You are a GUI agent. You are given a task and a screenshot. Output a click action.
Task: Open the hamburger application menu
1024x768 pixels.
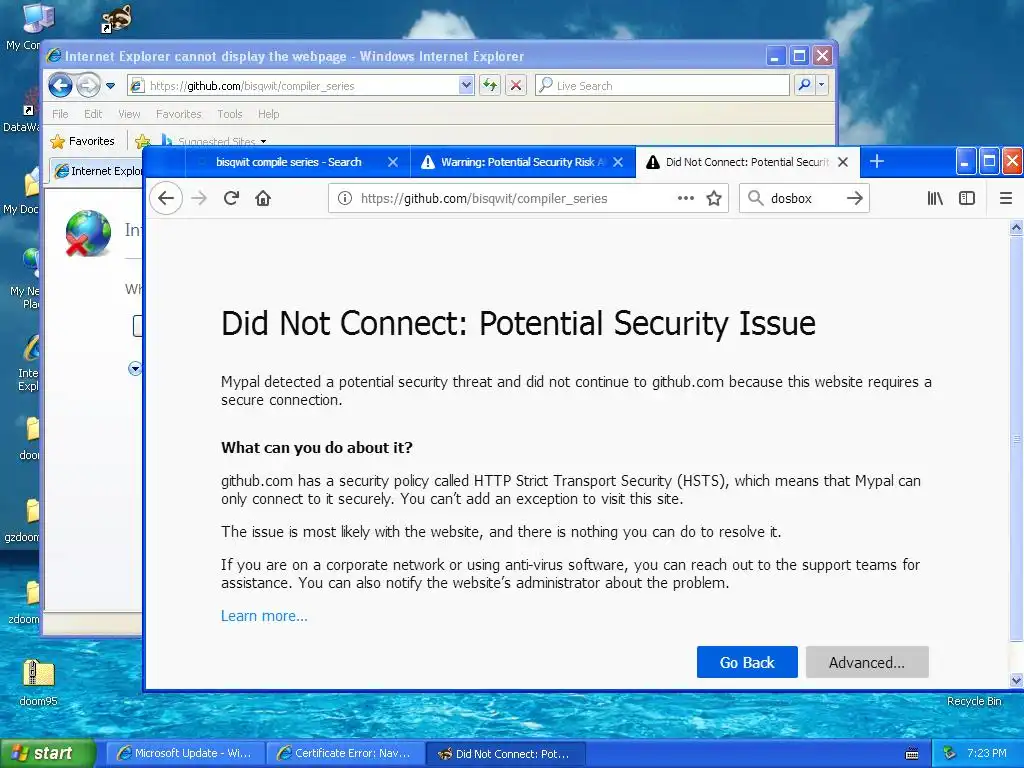pos(1006,198)
